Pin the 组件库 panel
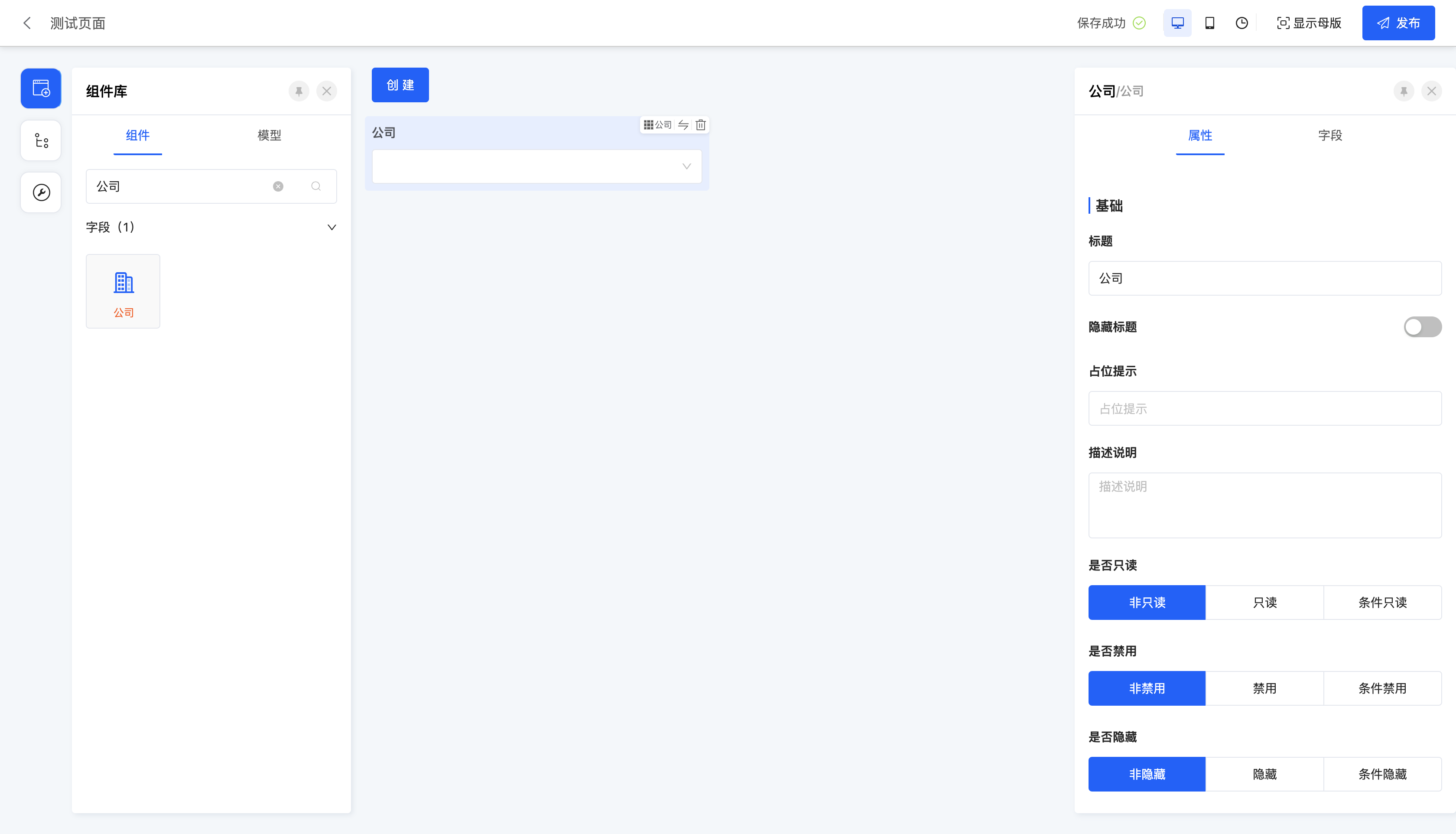 pos(299,91)
